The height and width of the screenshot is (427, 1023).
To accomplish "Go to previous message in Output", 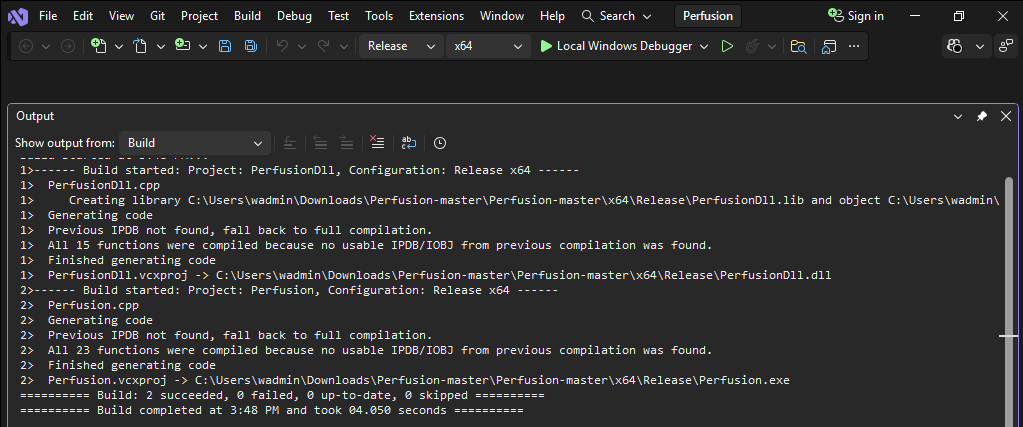I will pos(320,143).
